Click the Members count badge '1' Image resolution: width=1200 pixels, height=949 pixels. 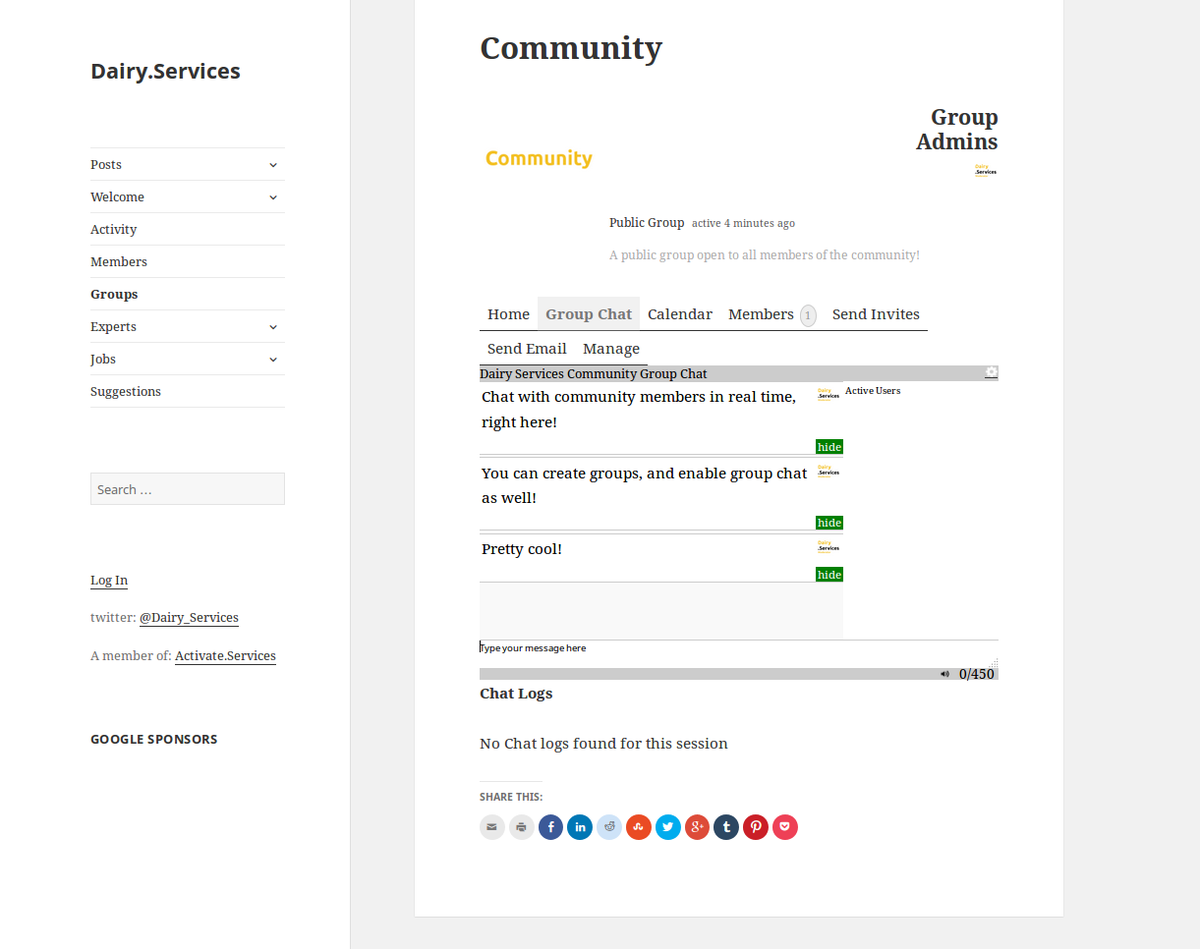tap(808, 316)
